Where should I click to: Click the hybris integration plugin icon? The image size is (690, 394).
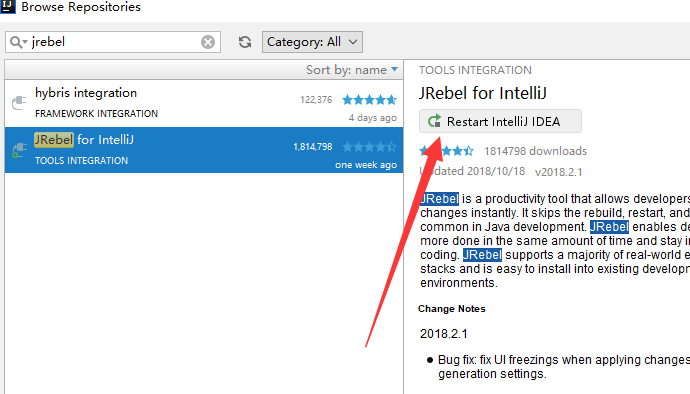pyautogui.click(x=19, y=103)
